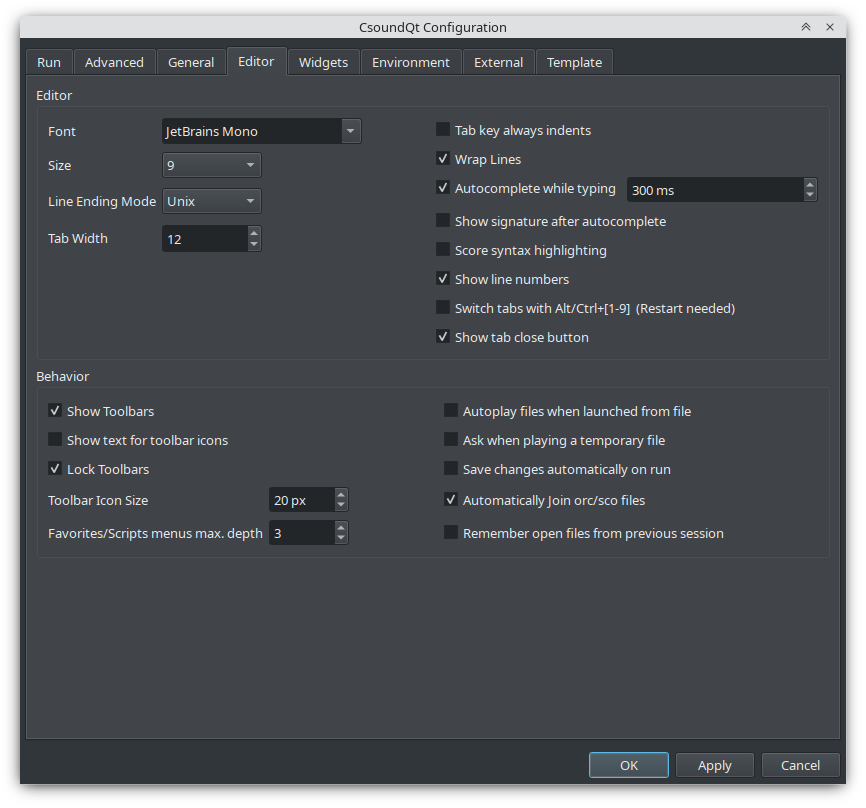Click the Apply button
The image size is (866, 808).
coord(715,765)
